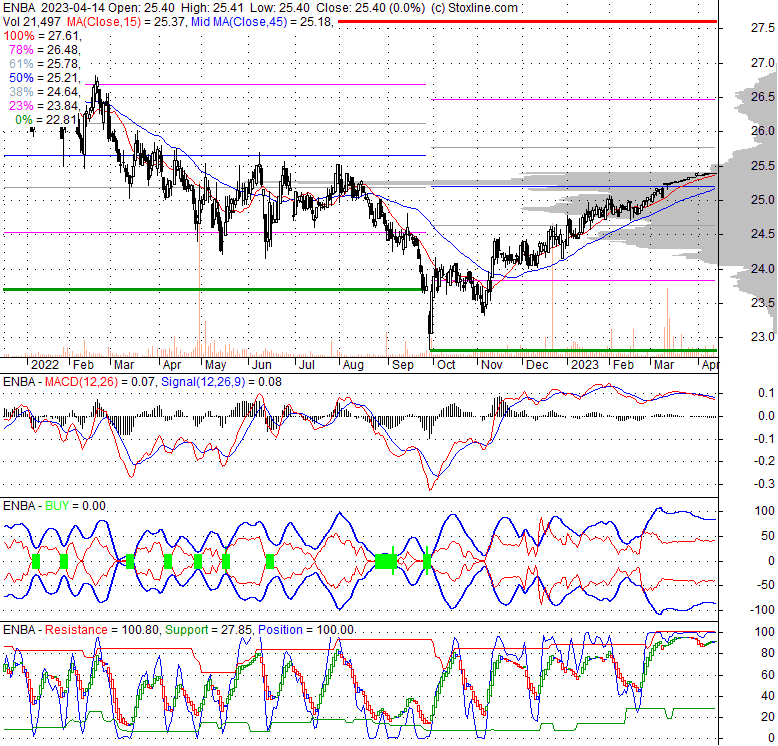This screenshot has height=746, width=778.
Task: Click the '2022' year label on time axis
Action: [x=45, y=365]
